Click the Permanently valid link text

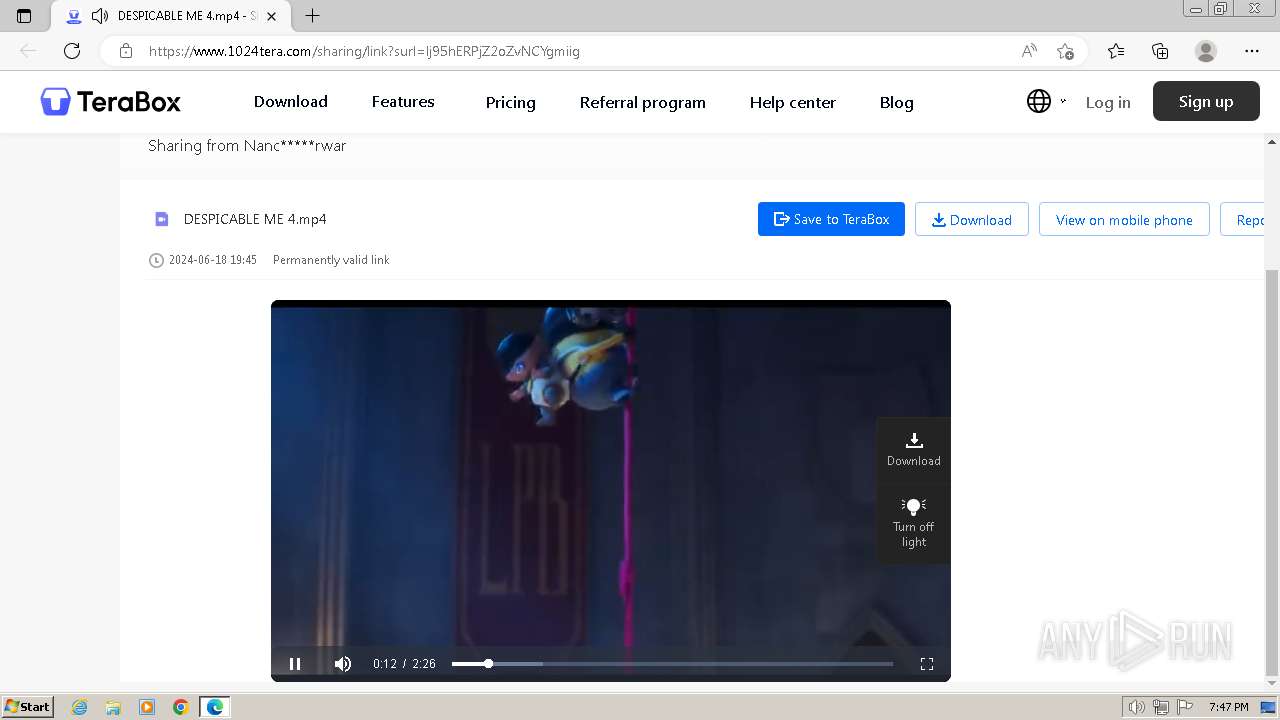(x=331, y=260)
